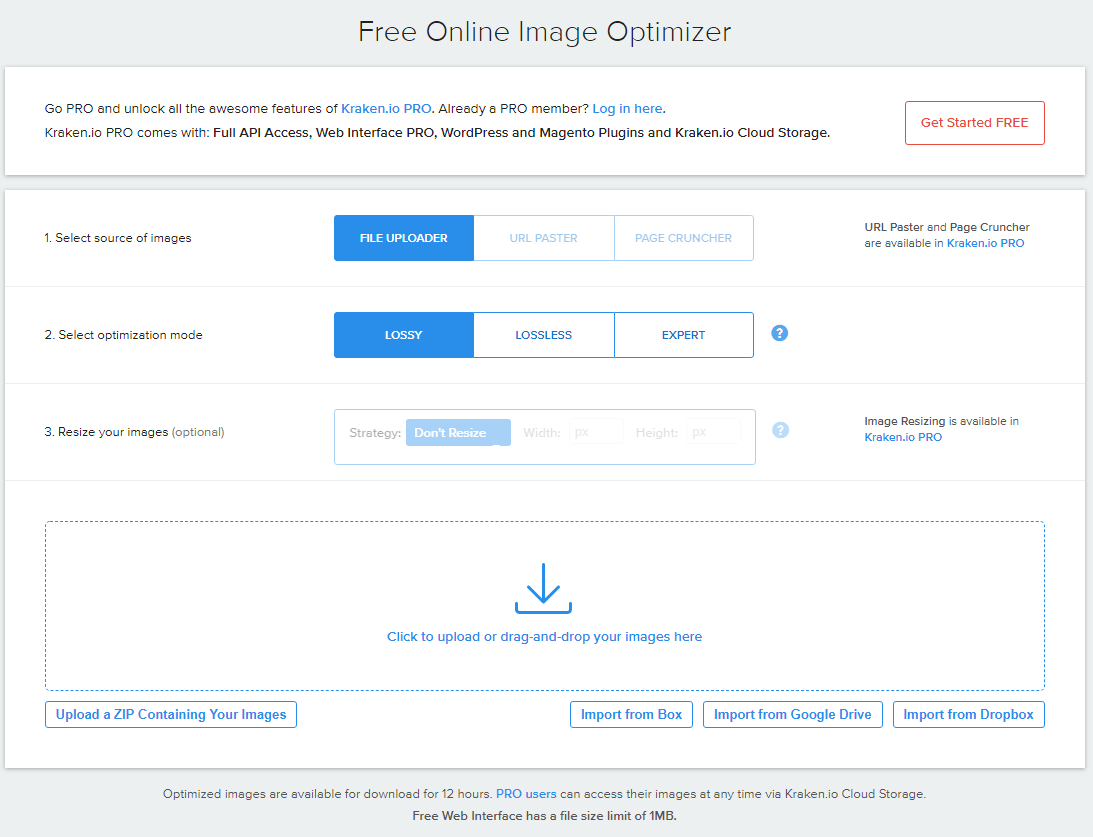Click the Width input field
Image resolution: width=1093 pixels, height=837 pixels.
pos(596,432)
